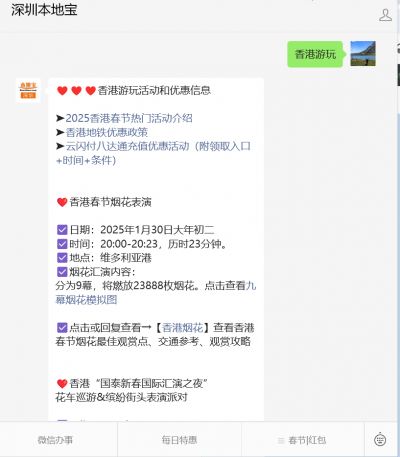Click the arrow bullet before 香港地铁优惠政策

[60, 132]
